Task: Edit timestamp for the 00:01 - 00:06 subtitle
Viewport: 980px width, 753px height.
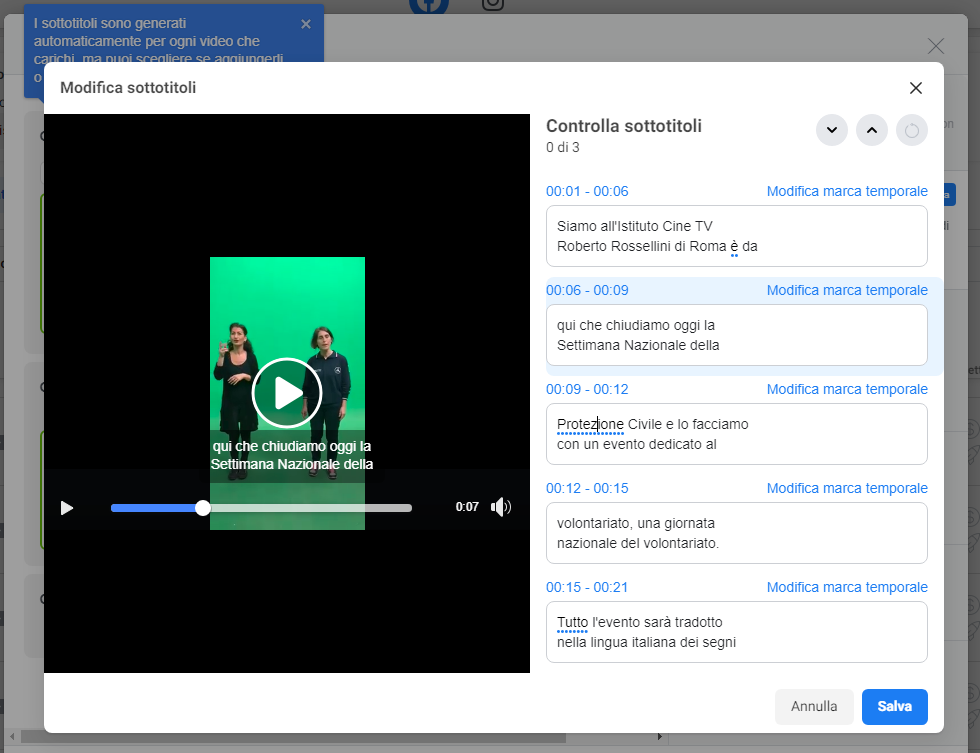Action: click(x=847, y=191)
